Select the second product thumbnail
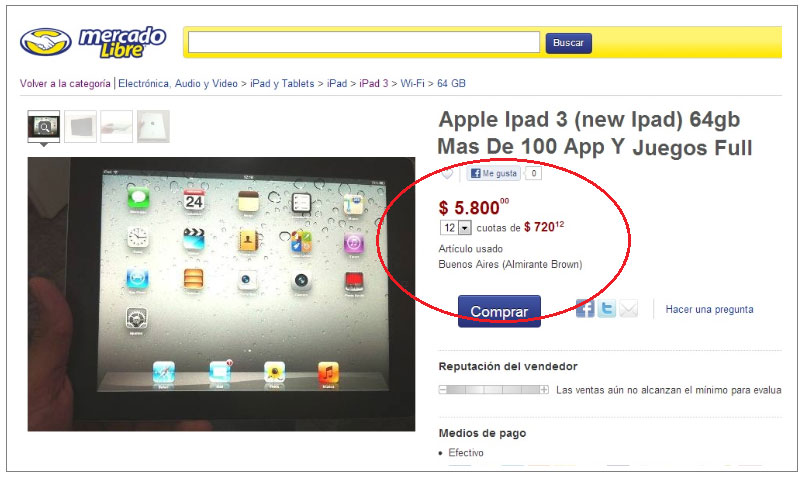 coord(80,126)
